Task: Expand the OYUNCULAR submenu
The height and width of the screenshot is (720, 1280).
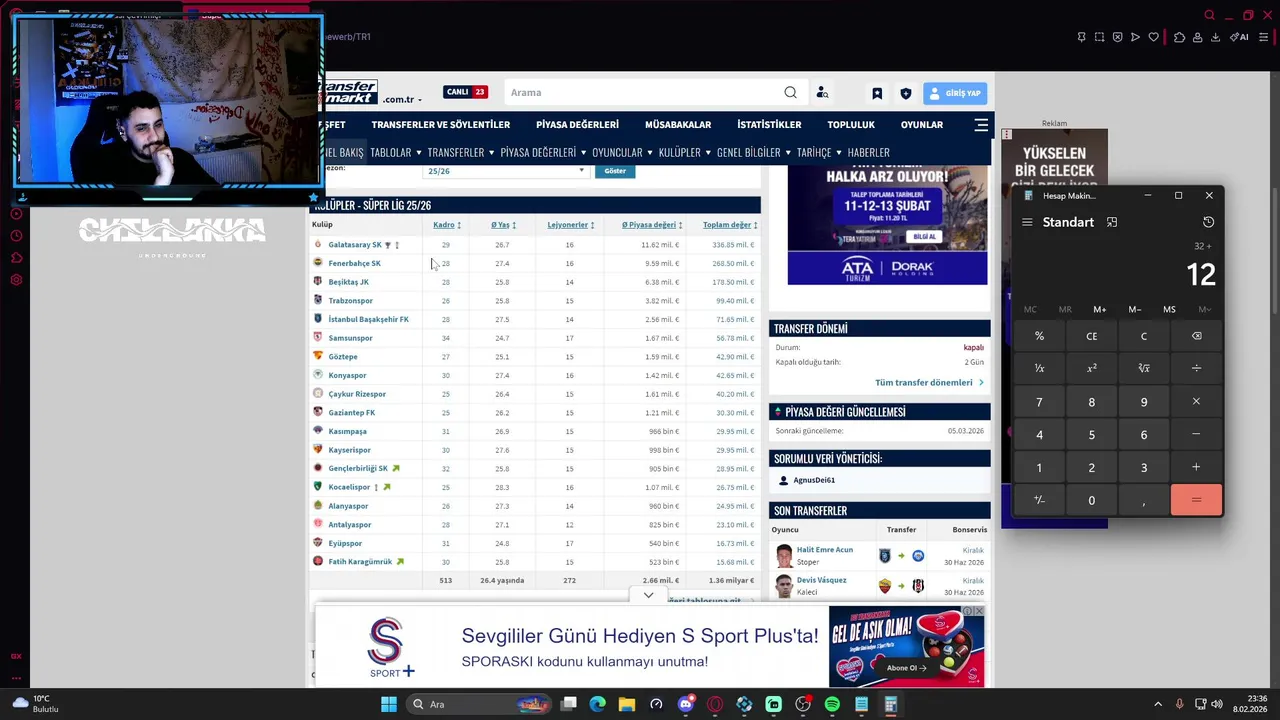Action: pyautogui.click(x=650, y=153)
